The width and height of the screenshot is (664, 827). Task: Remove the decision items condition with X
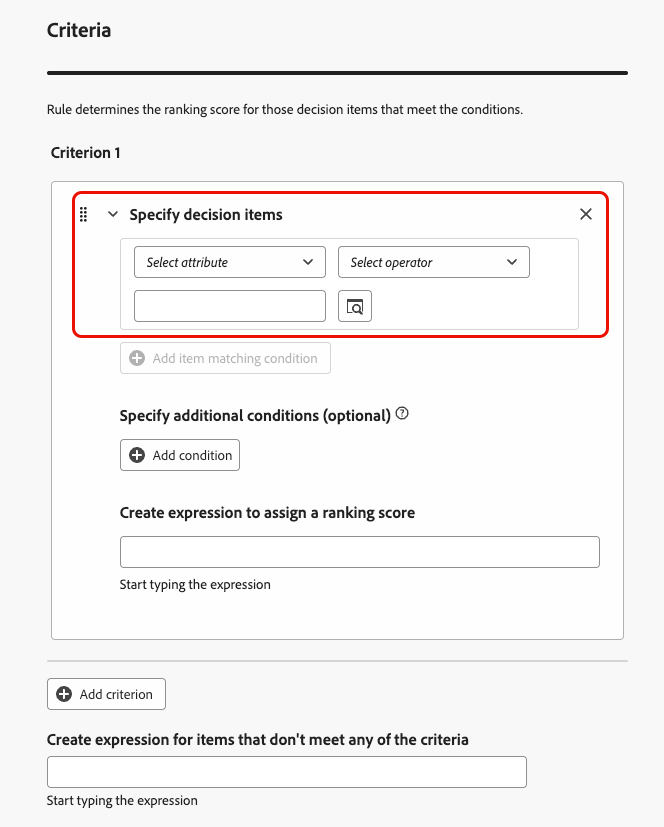point(586,214)
